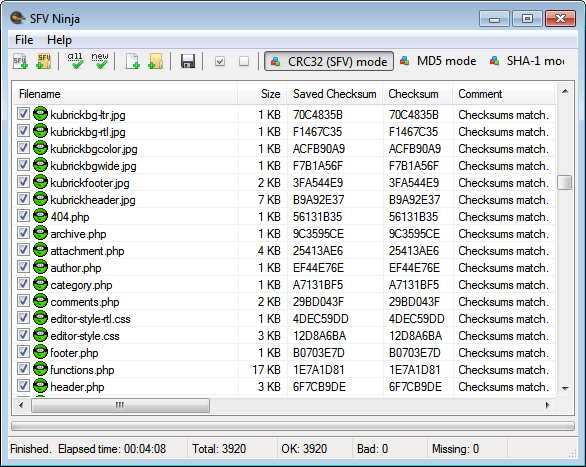Sort by Size column header
This screenshot has height=467, width=586.
262,94
